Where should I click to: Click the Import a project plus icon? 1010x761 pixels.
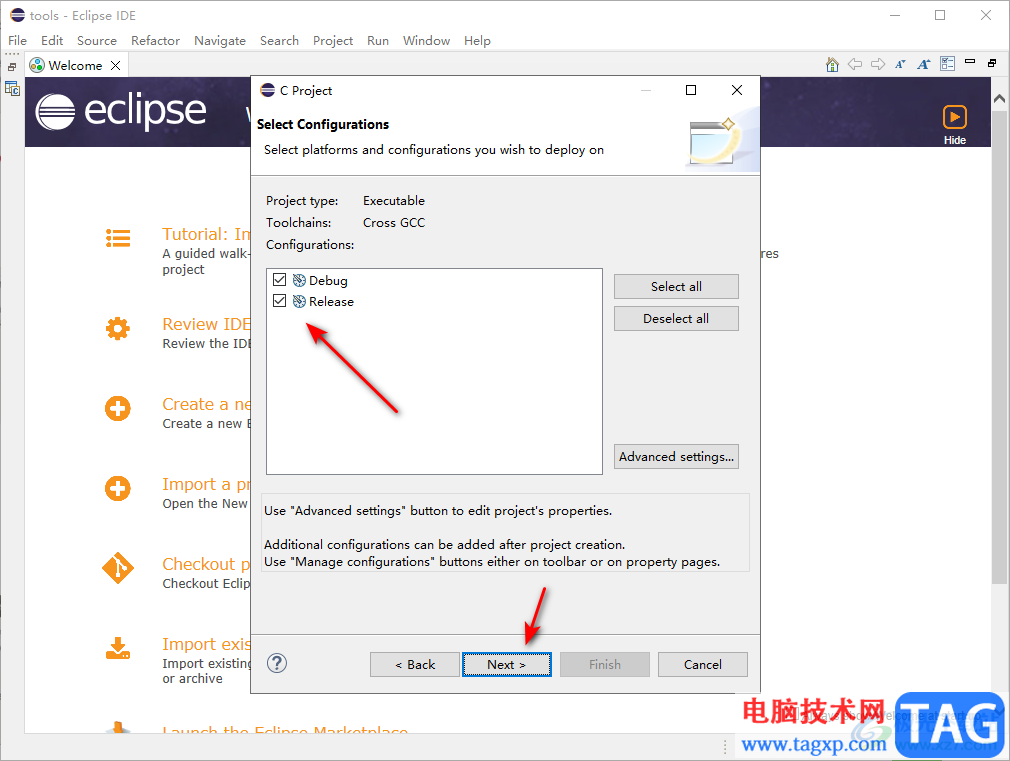118,488
